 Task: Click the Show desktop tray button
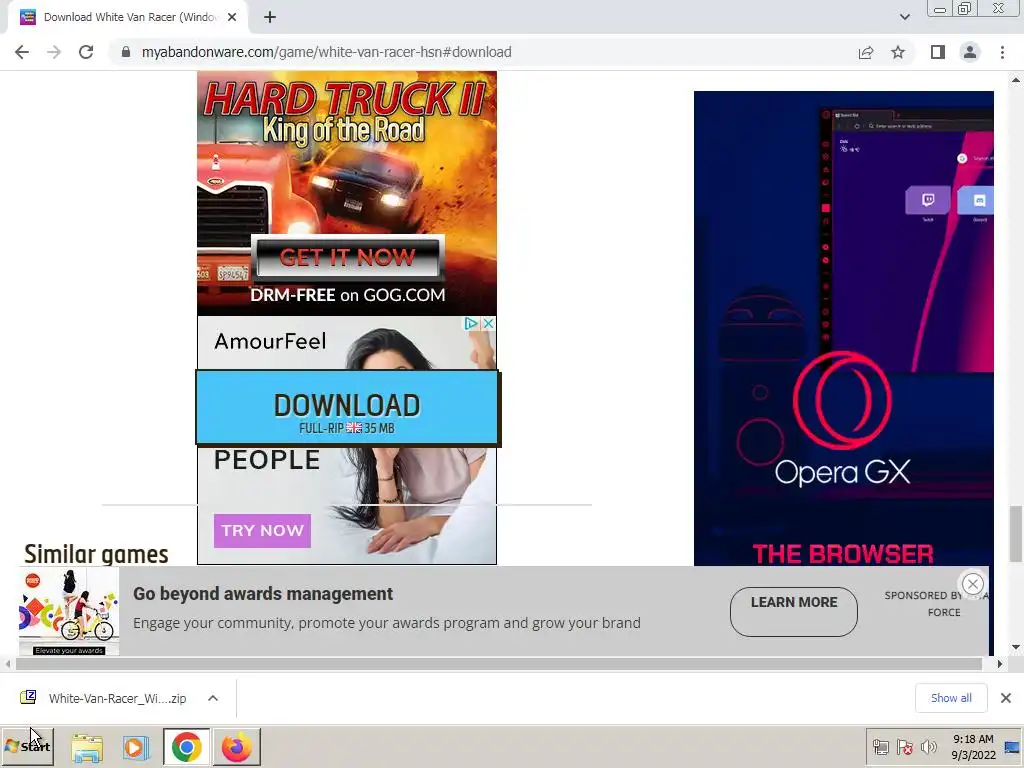tap(1014, 747)
